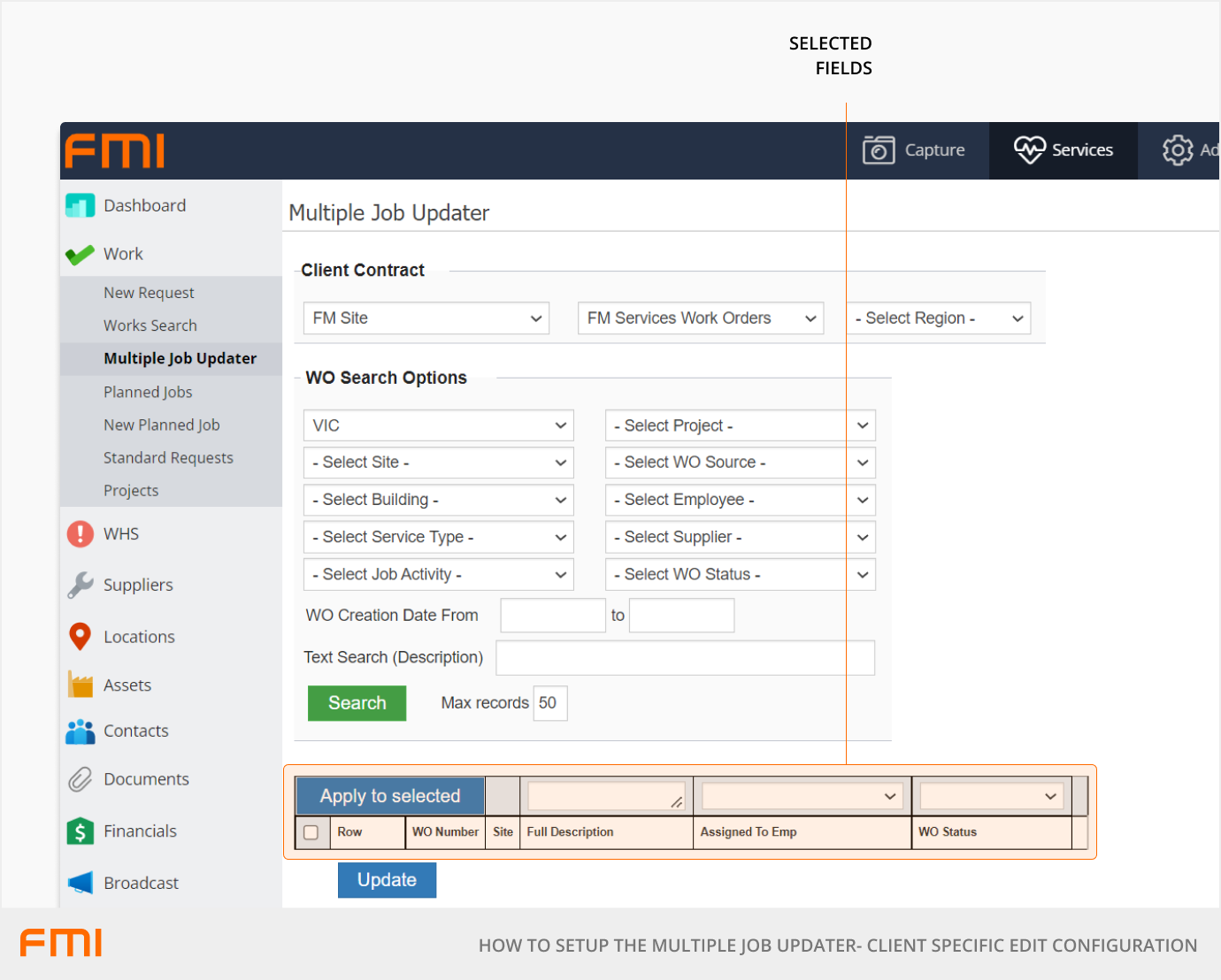This screenshot has height=980, width=1221.
Task: Click the Suppliers wrench icon
Action: tap(80, 585)
